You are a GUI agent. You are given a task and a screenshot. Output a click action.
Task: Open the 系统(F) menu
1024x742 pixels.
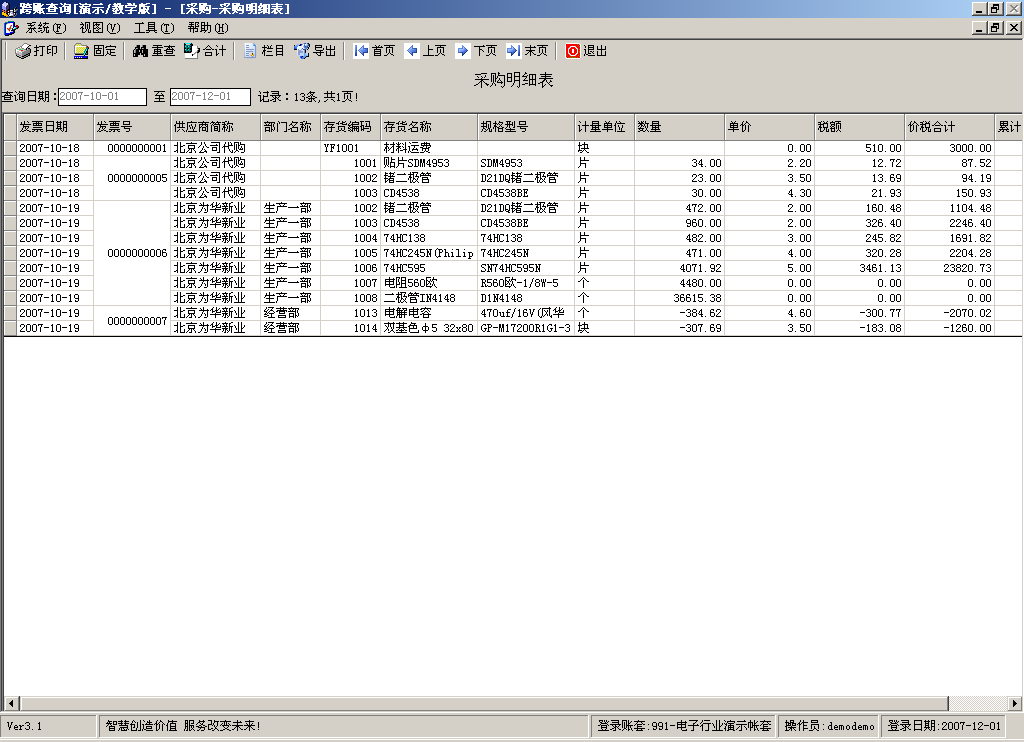tap(46, 28)
